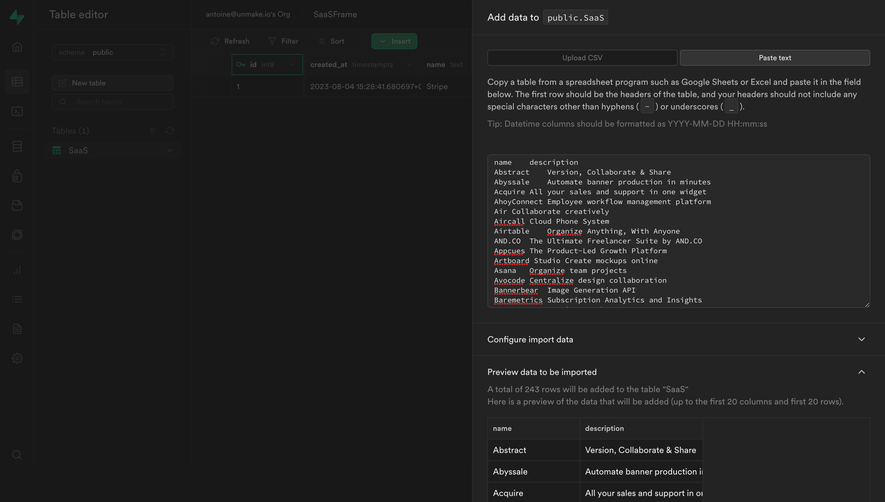Click public.SaaS table name badge
Image resolution: width=885 pixels, height=502 pixels.
pyautogui.click(x=575, y=18)
